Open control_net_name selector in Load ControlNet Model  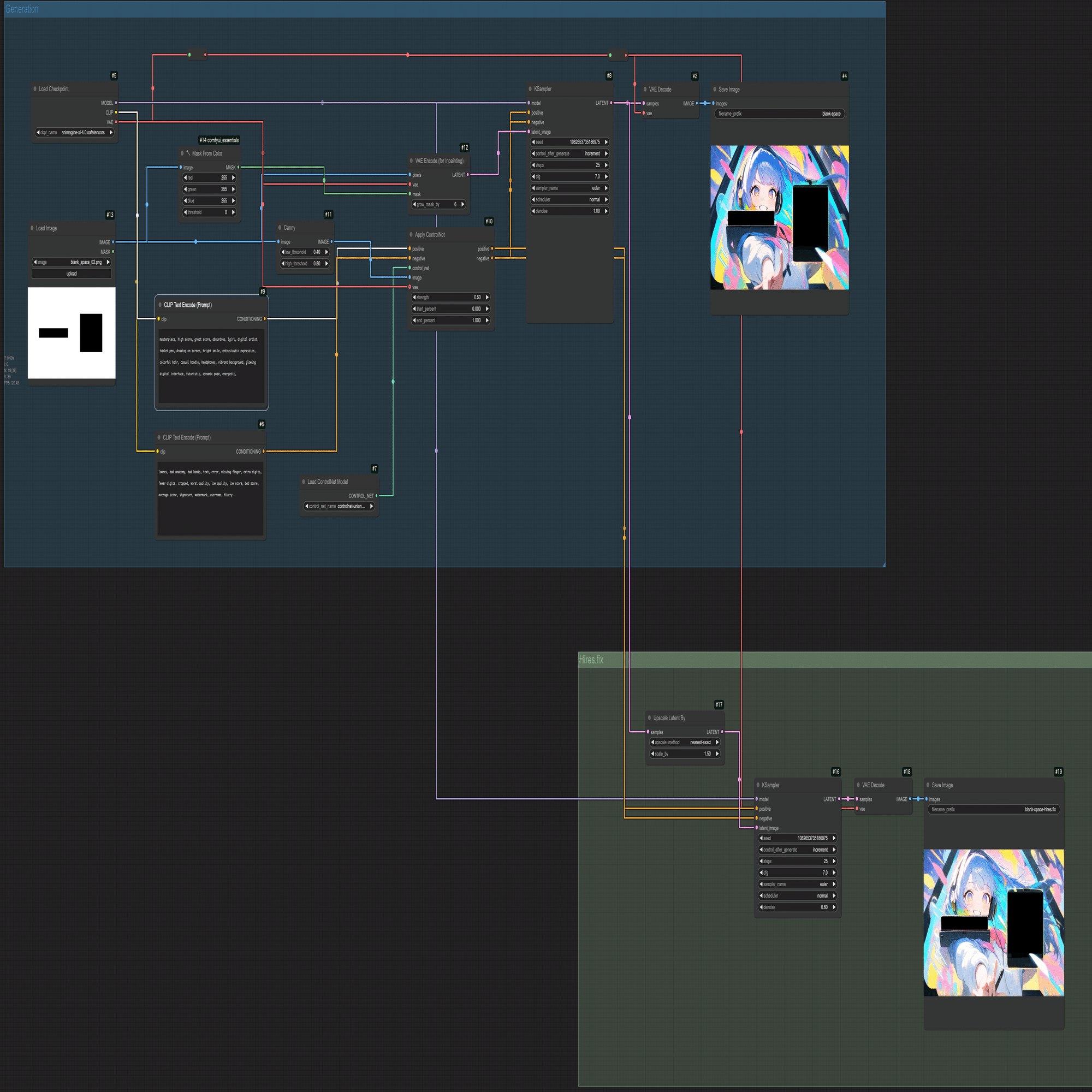point(339,507)
